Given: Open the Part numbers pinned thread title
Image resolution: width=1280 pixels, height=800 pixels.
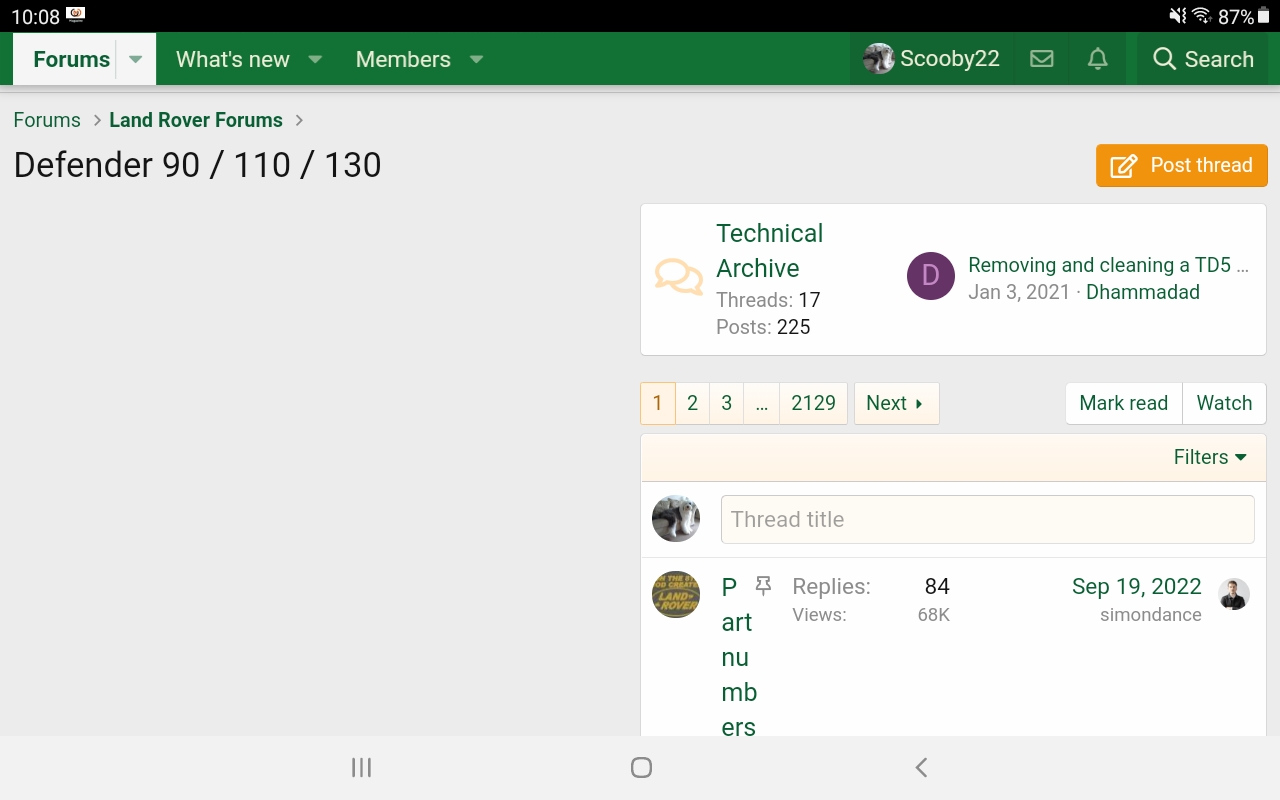Looking at the screenshot, I should point(739,657).
